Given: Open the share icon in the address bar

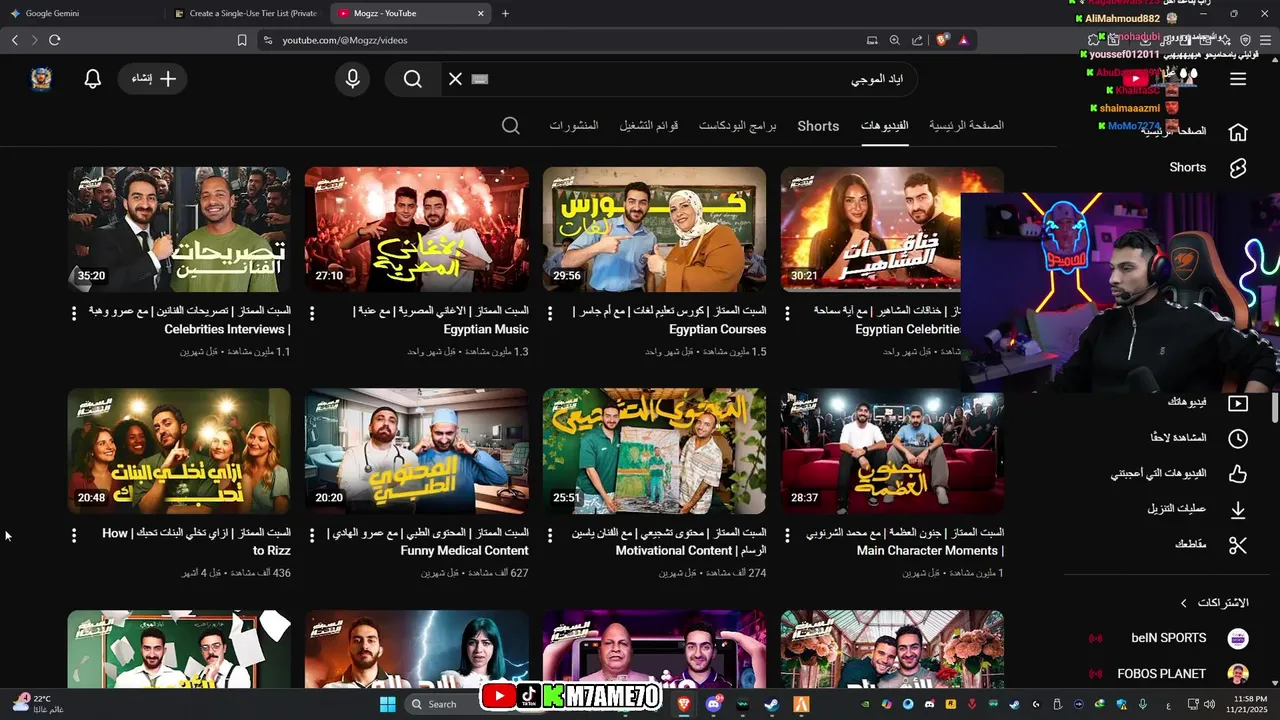Looking at the screenshot, I should coord(917,40).
